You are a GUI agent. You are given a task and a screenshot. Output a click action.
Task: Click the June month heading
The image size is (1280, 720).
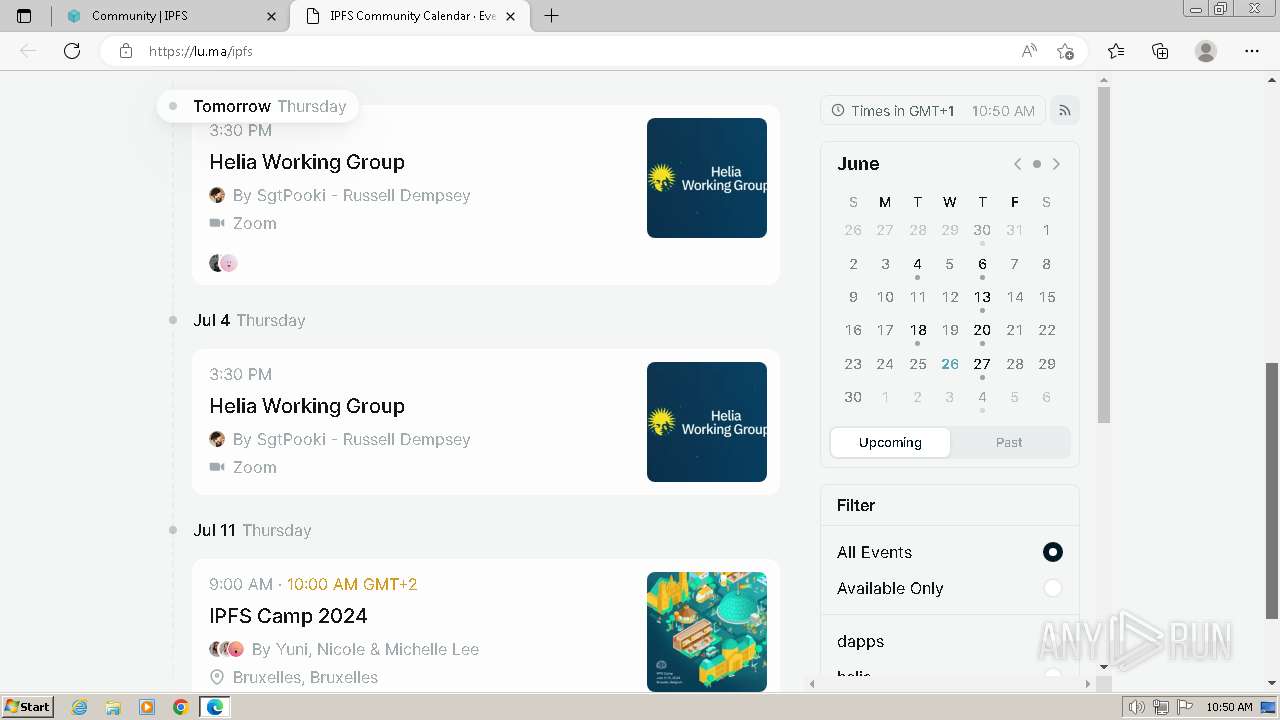point(858,164)
